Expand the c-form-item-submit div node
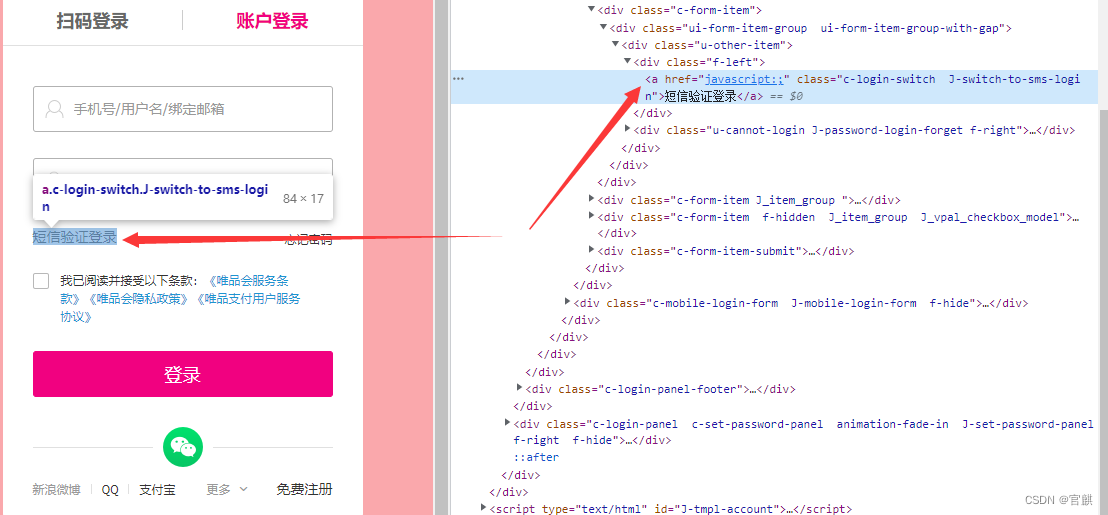The height and width of the screenshot is (515, 1108). pos(591,249)
